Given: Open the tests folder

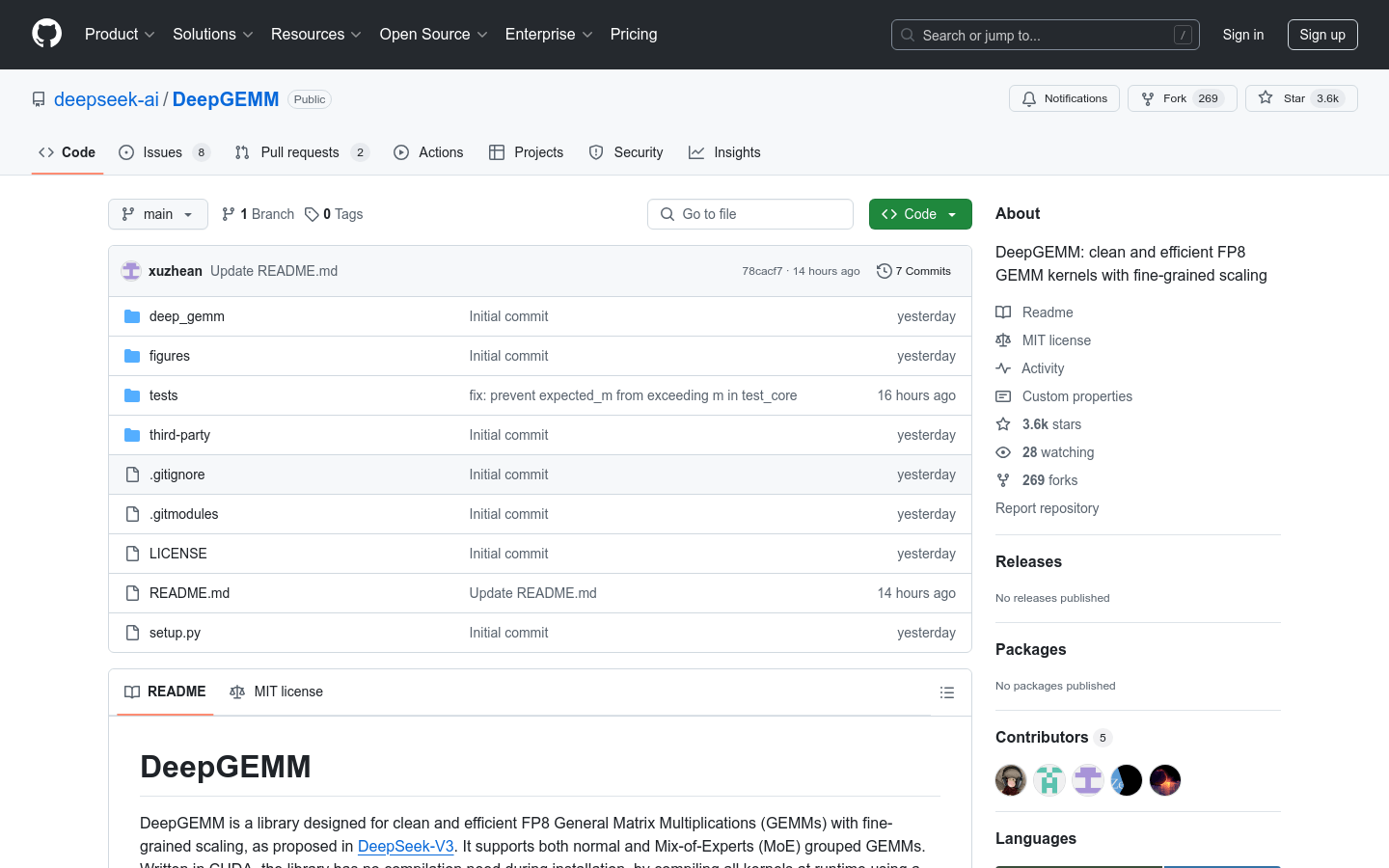Looking at the screenshot, I should click(x=164, y=395).
